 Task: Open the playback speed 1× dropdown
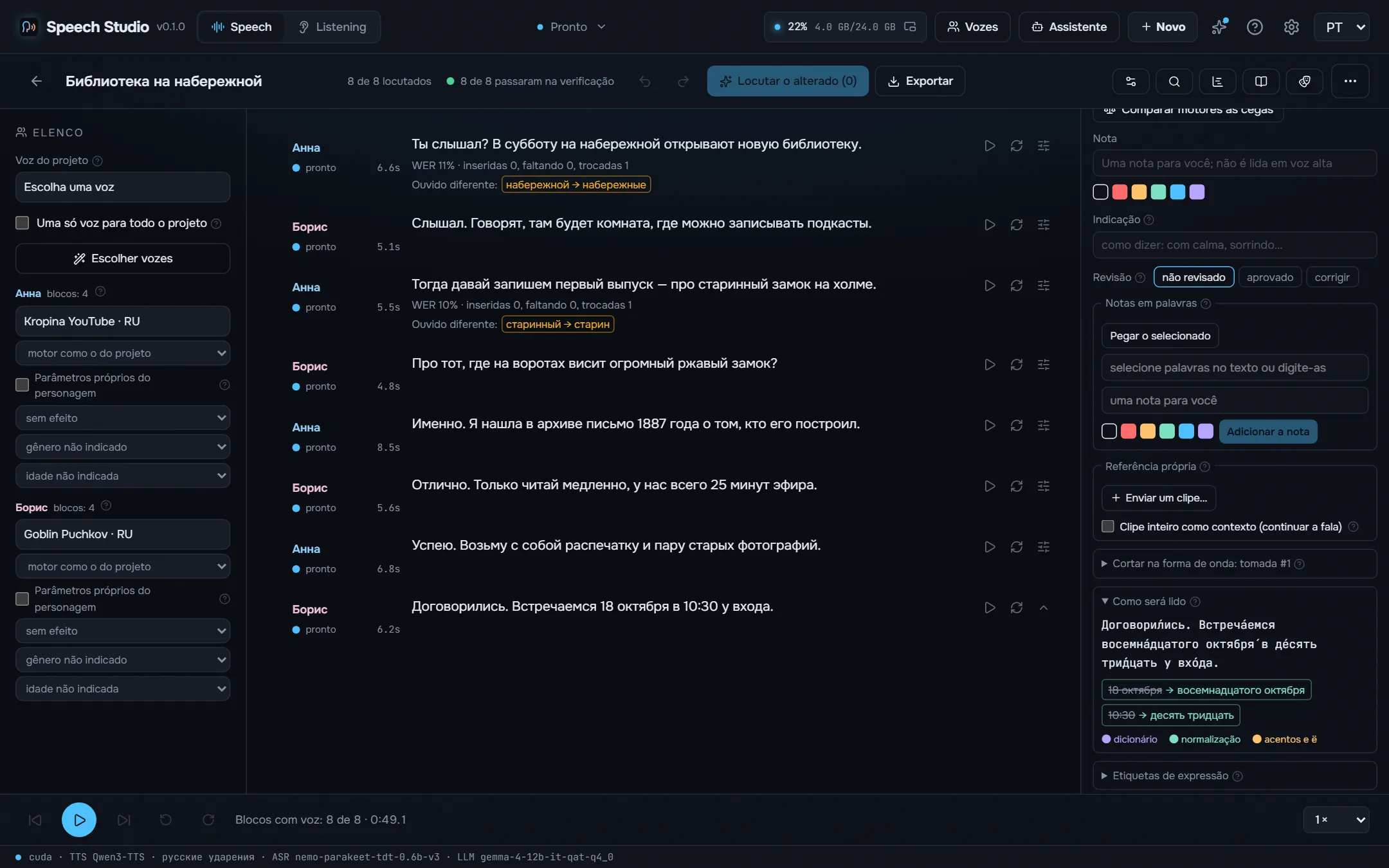pos(1337,820)
